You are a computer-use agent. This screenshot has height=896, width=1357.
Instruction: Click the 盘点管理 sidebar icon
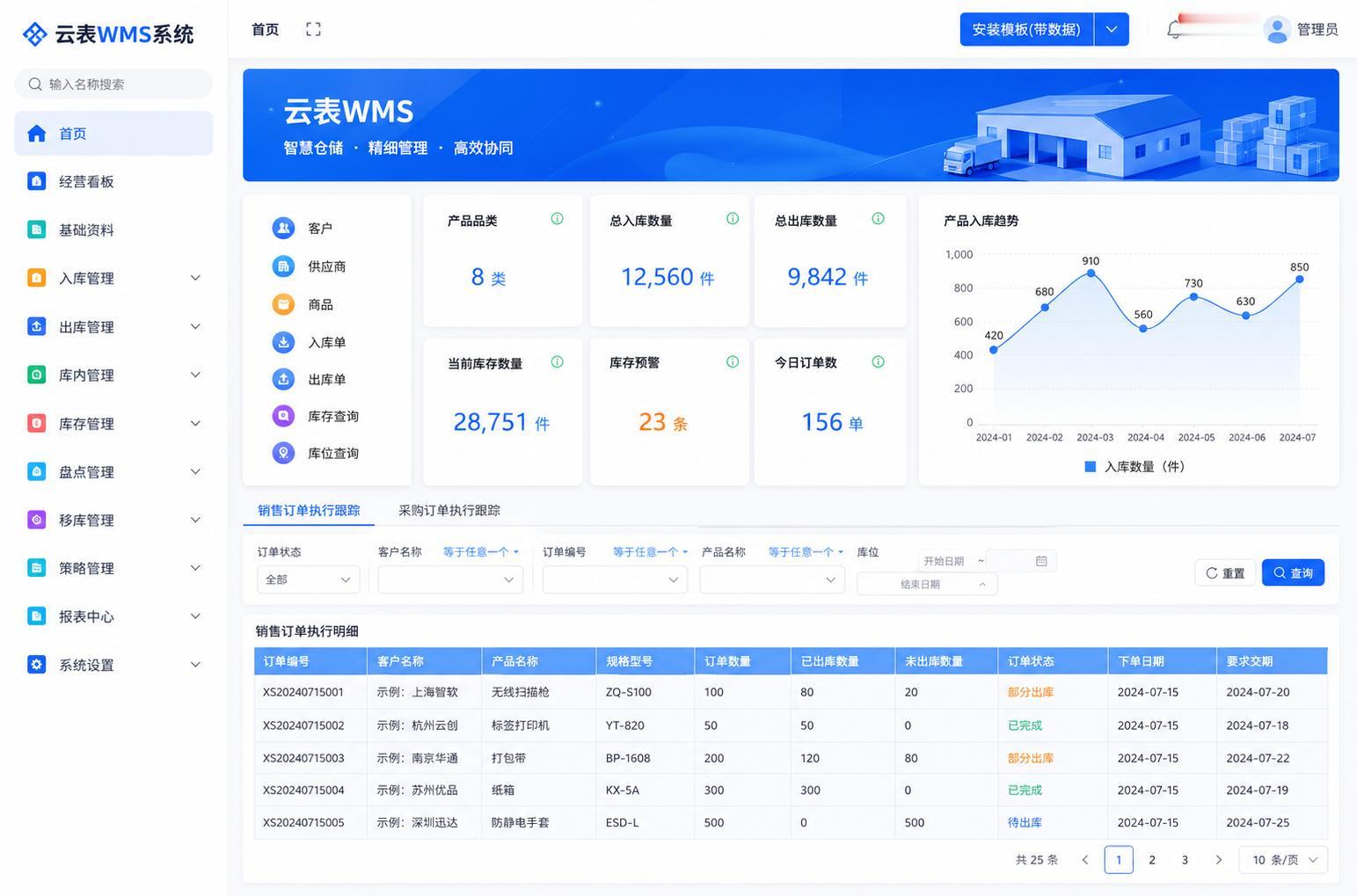tap(37, 471)
